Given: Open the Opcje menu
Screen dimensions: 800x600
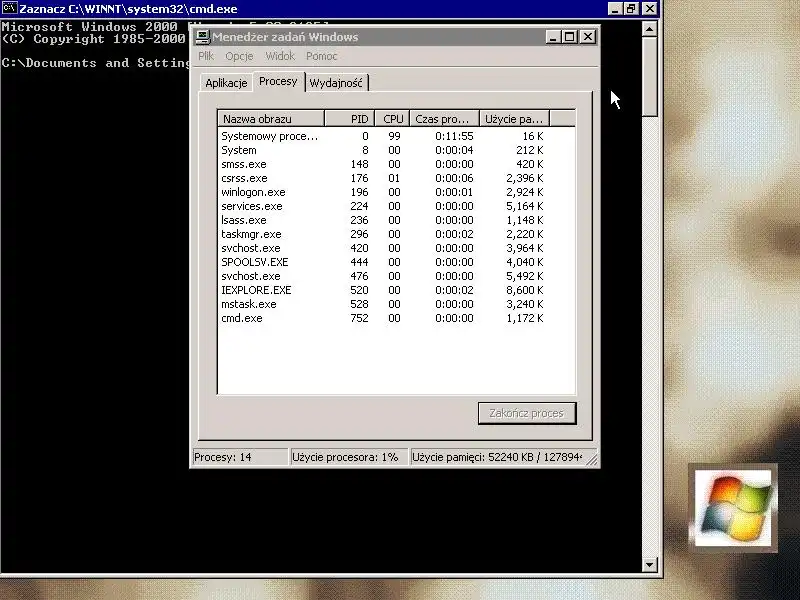Looking at the screenshot, I should coord(239,56).
